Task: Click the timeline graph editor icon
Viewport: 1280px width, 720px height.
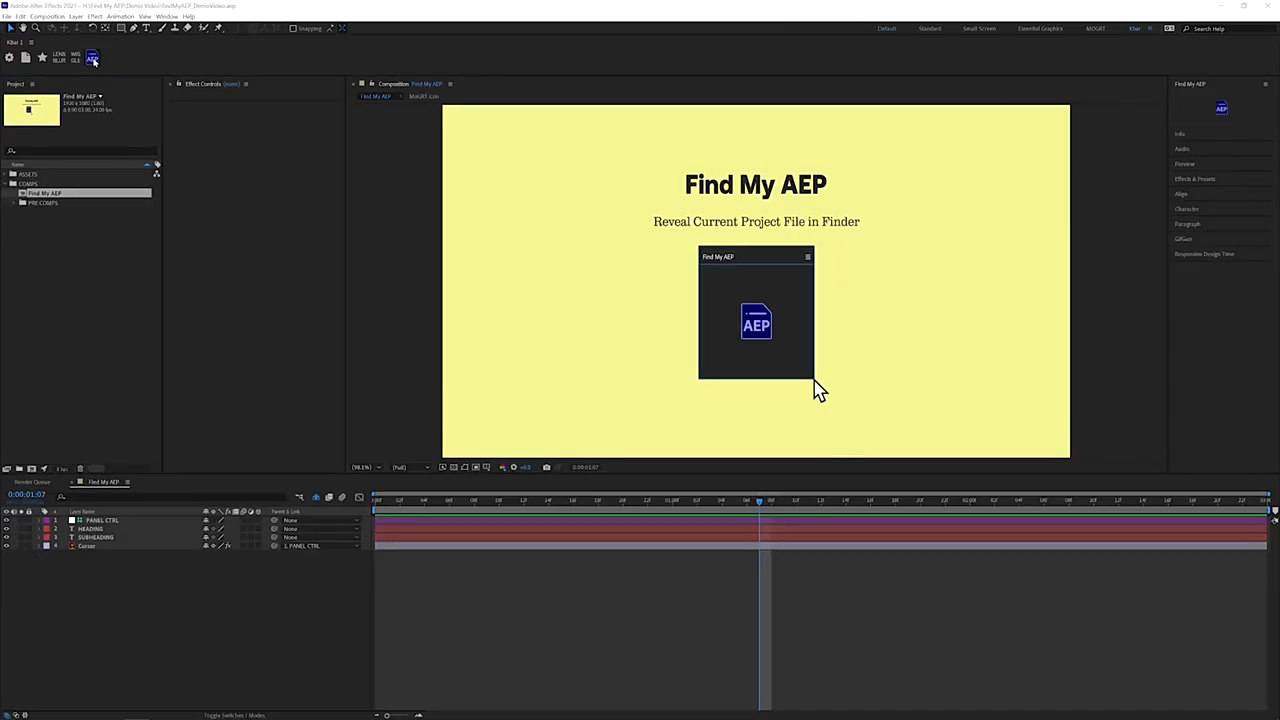Action: click(x=359, y=497)
